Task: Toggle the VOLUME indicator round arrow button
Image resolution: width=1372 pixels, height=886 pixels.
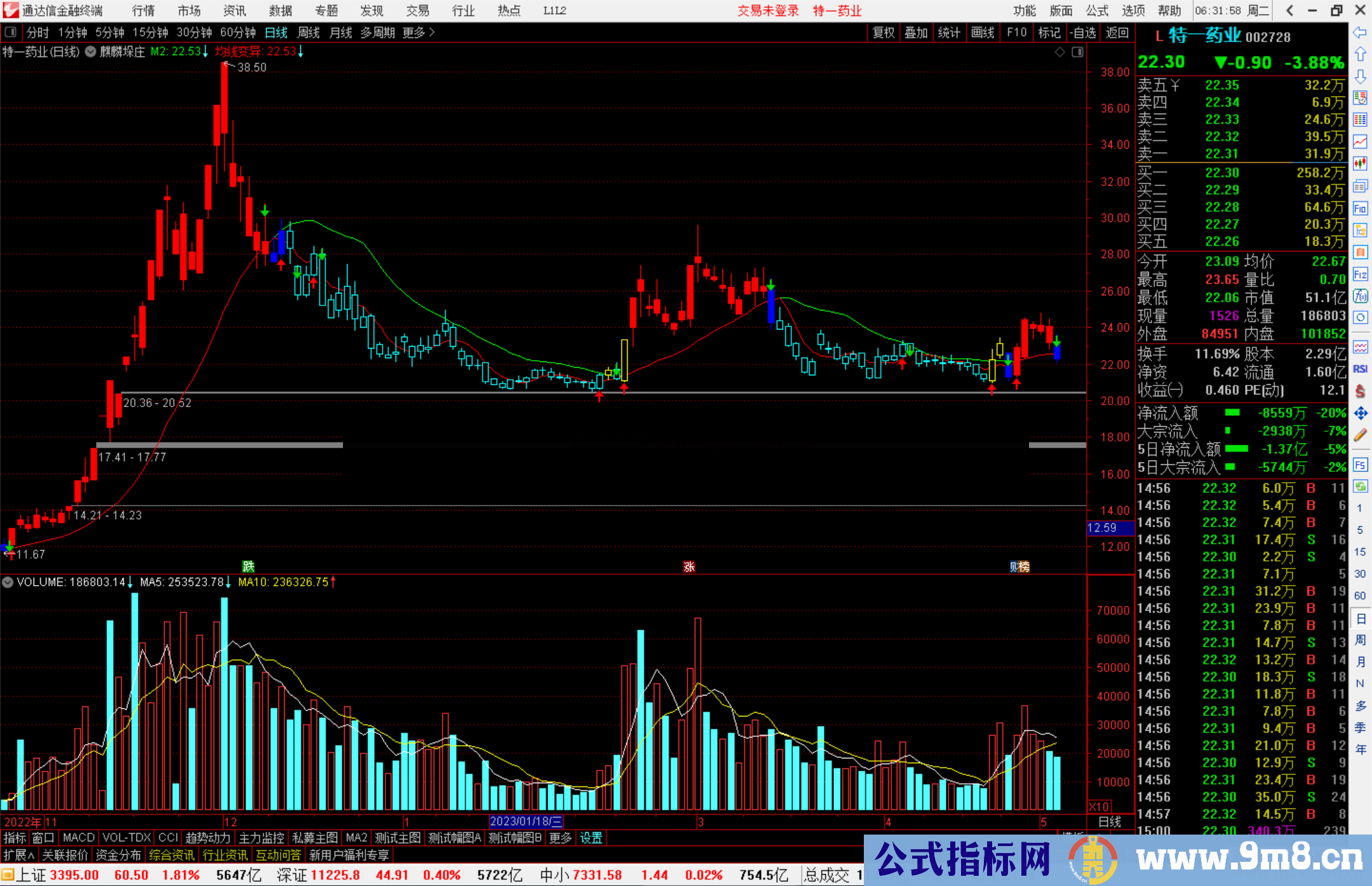Action: point(8,582)
